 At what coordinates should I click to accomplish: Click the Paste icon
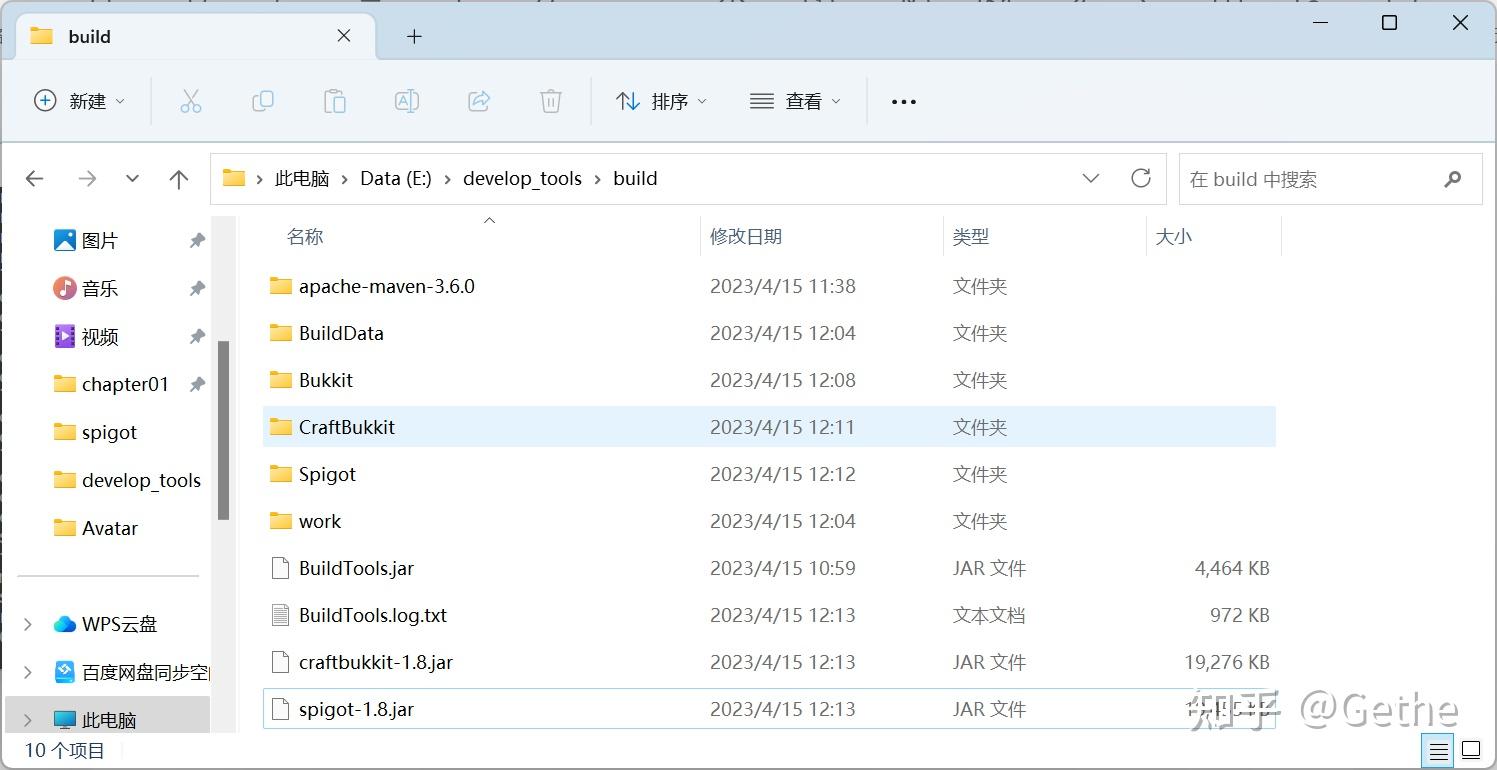[x=335, y=100]
